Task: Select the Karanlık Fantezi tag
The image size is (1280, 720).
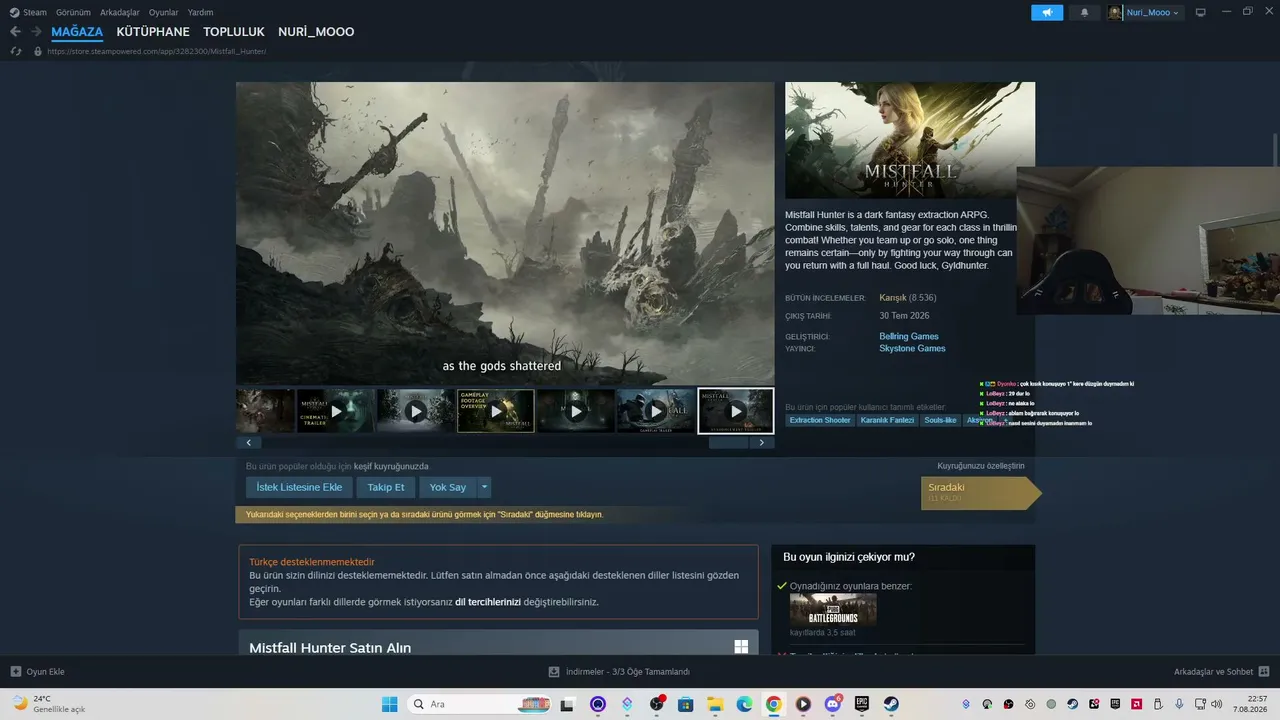Action: pos(888,420)
